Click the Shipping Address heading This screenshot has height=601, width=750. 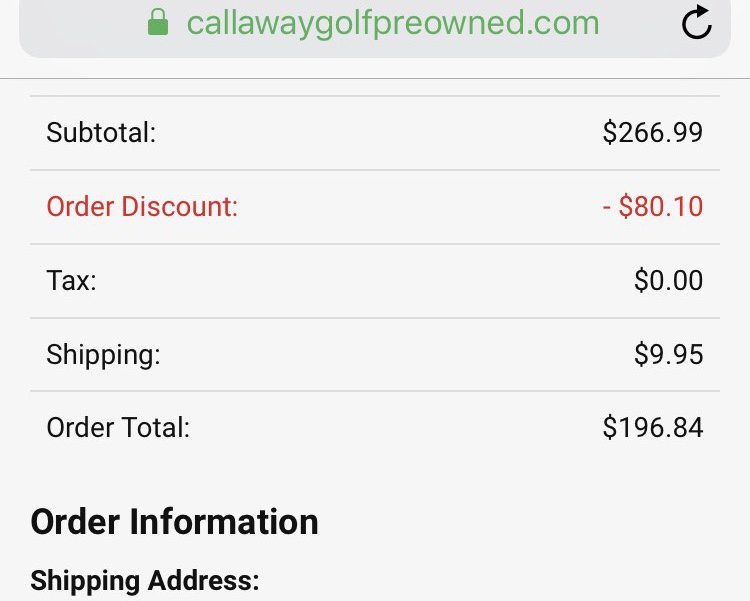tap(144, 581)
